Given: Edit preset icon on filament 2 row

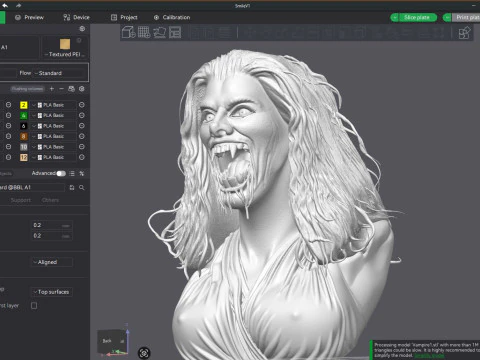Looking at the screenshot, I should (x=82, y=105).
